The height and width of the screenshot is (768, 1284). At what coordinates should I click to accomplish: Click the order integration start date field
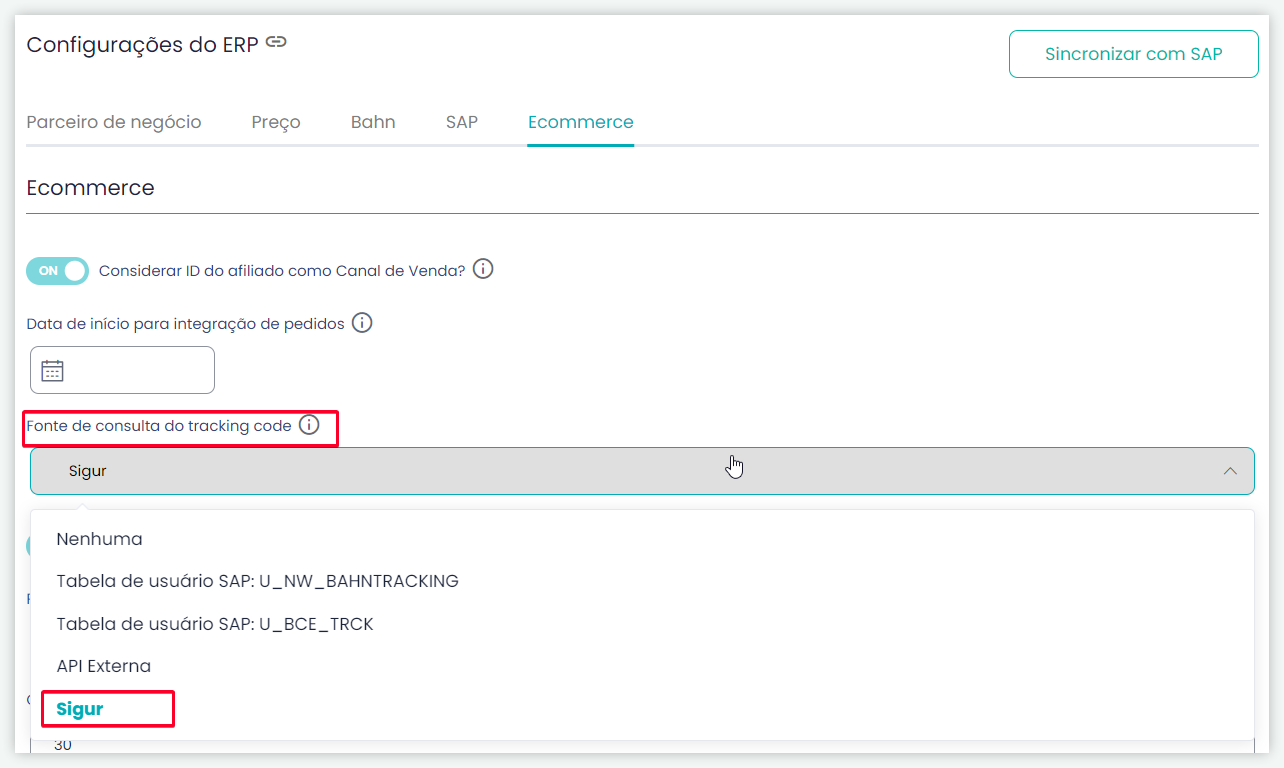pyautogui.click(x=122, y=370)
